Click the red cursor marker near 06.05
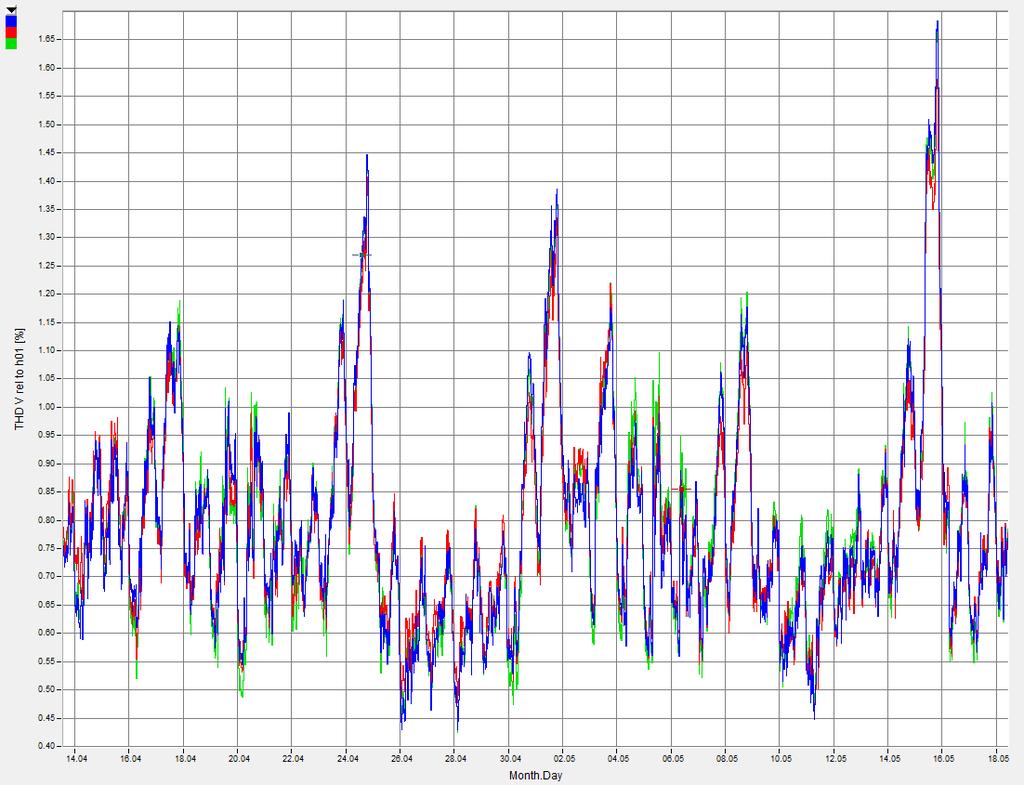 coord(681,489)
